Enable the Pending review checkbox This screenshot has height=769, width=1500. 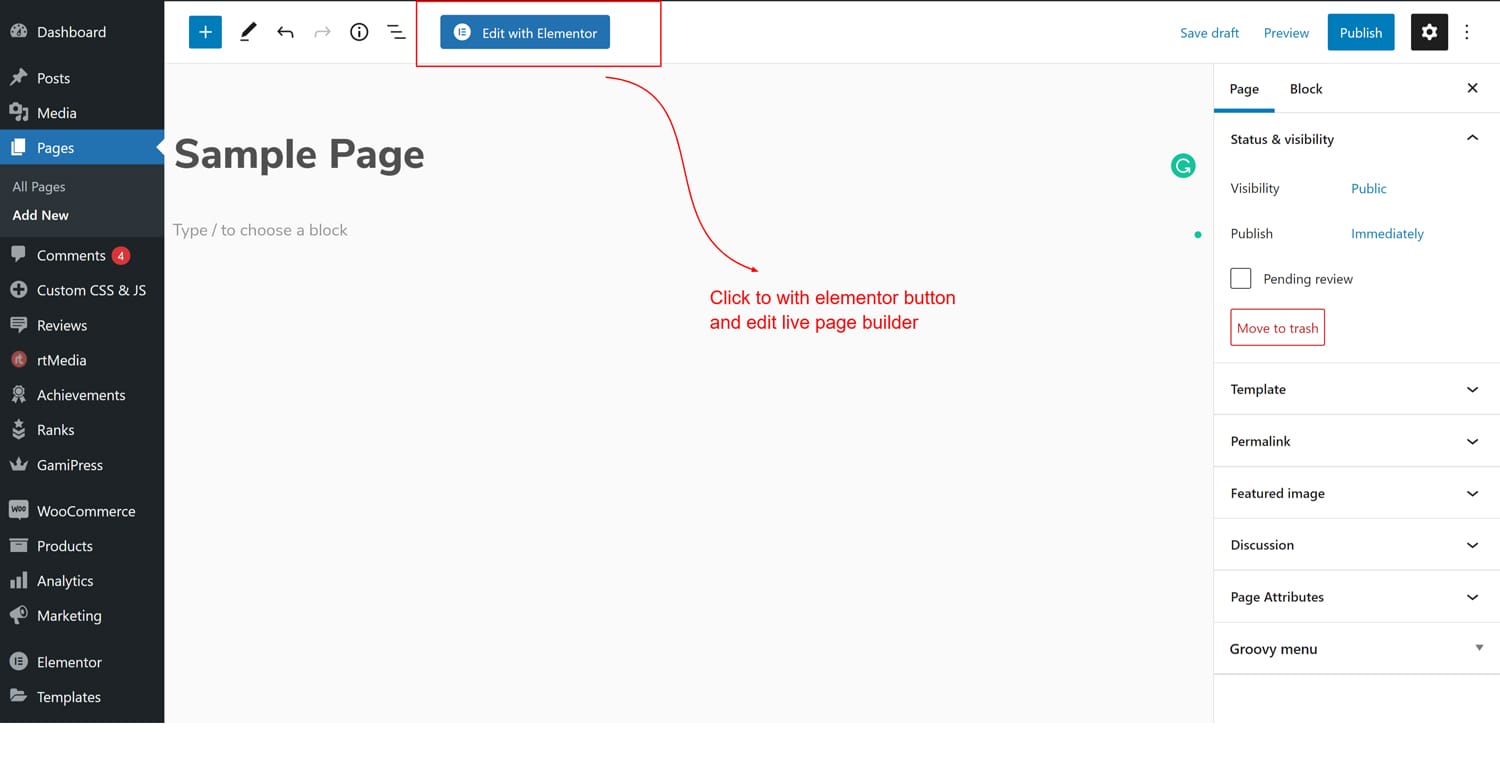(x=1241, y=279)
